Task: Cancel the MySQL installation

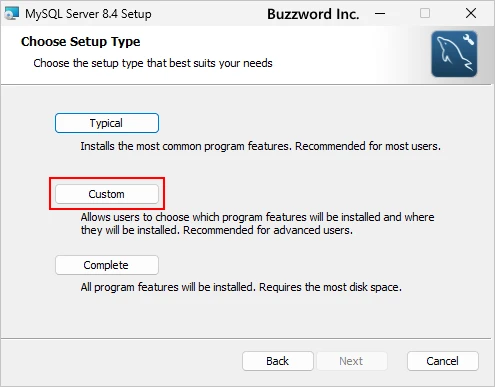Action: pyautogui.click(x=443, y=361)
